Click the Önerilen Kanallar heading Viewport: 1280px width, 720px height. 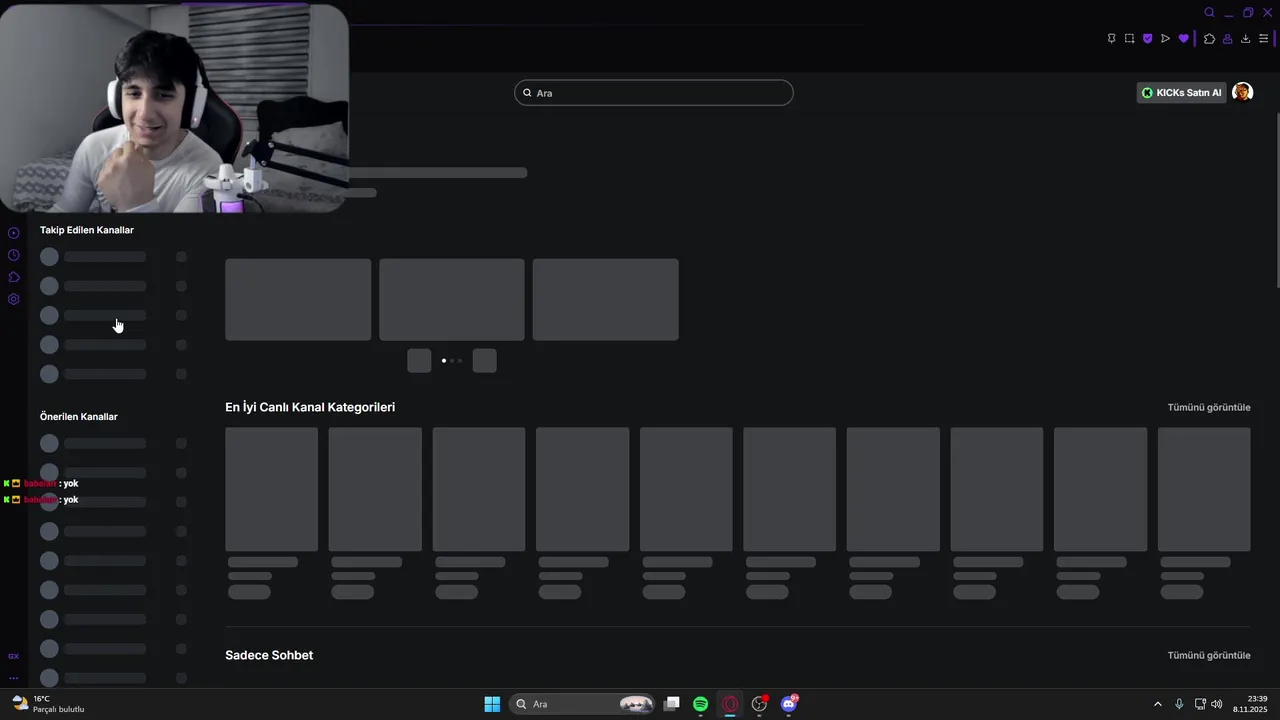pos(79,416)
